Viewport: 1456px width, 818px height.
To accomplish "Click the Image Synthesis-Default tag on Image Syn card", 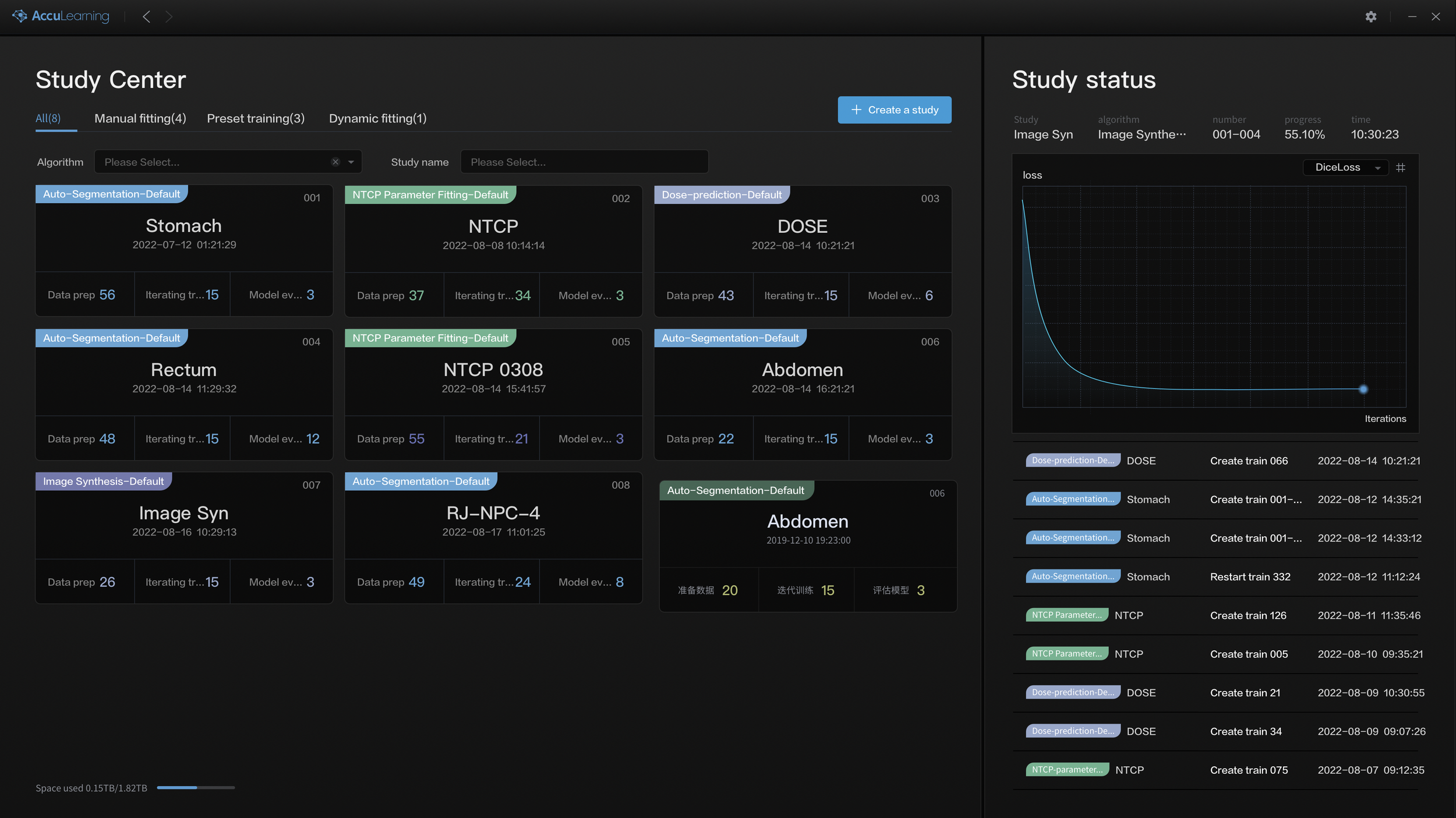I will click(103, 481).
